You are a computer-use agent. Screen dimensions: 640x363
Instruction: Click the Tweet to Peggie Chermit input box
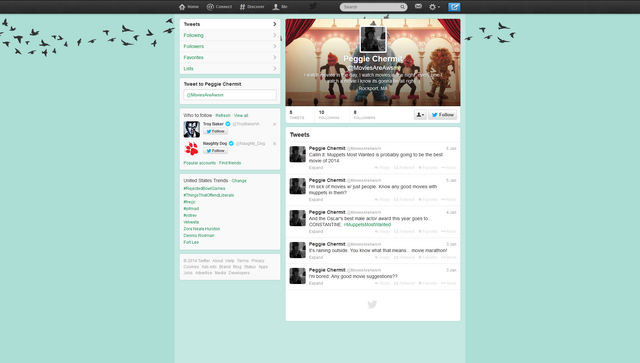230,95
